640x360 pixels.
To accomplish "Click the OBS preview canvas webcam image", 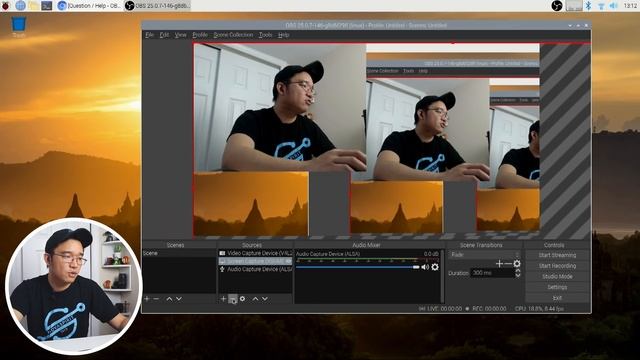I will (x=280, y=108).
